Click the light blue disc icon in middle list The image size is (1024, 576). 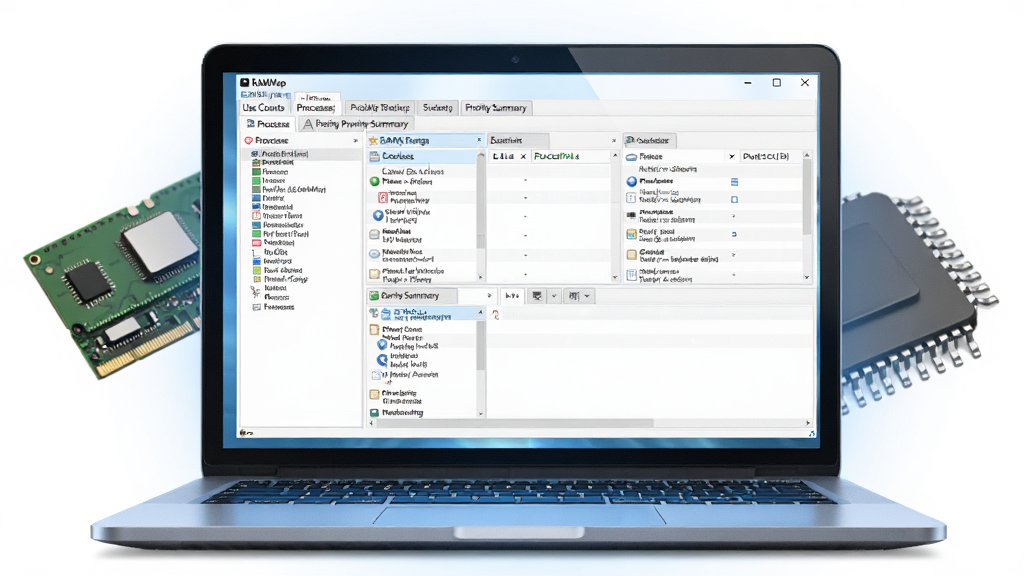tap(374, 254)
